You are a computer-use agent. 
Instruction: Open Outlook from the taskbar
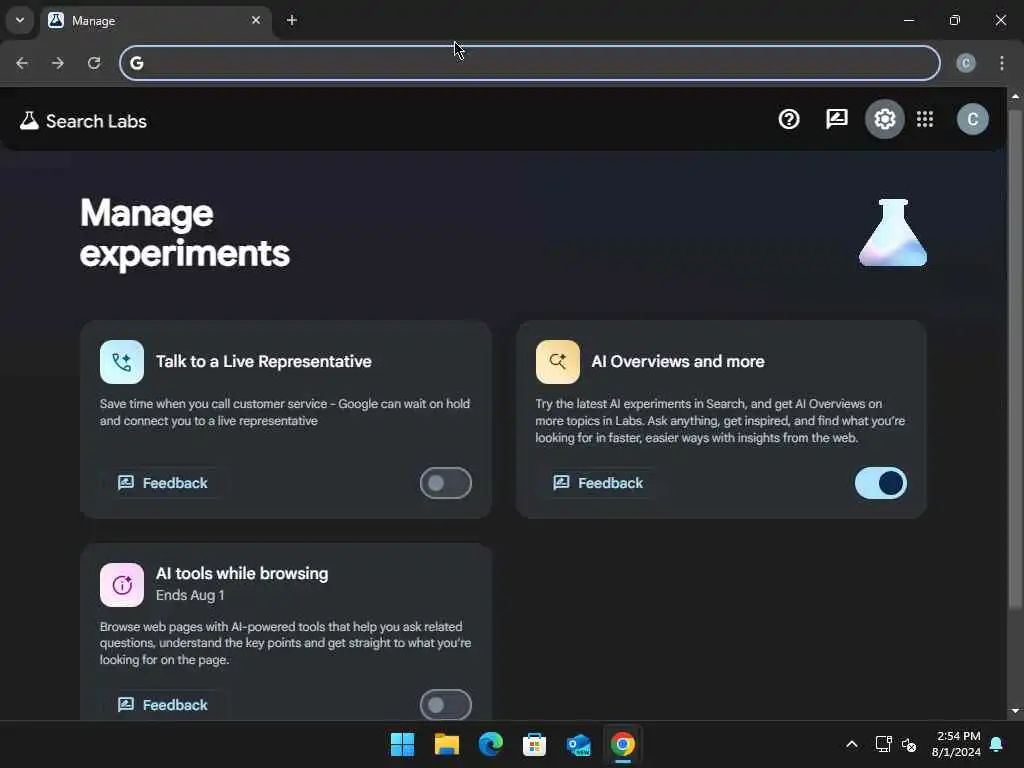pyautogui.click(x=579, y=744)
